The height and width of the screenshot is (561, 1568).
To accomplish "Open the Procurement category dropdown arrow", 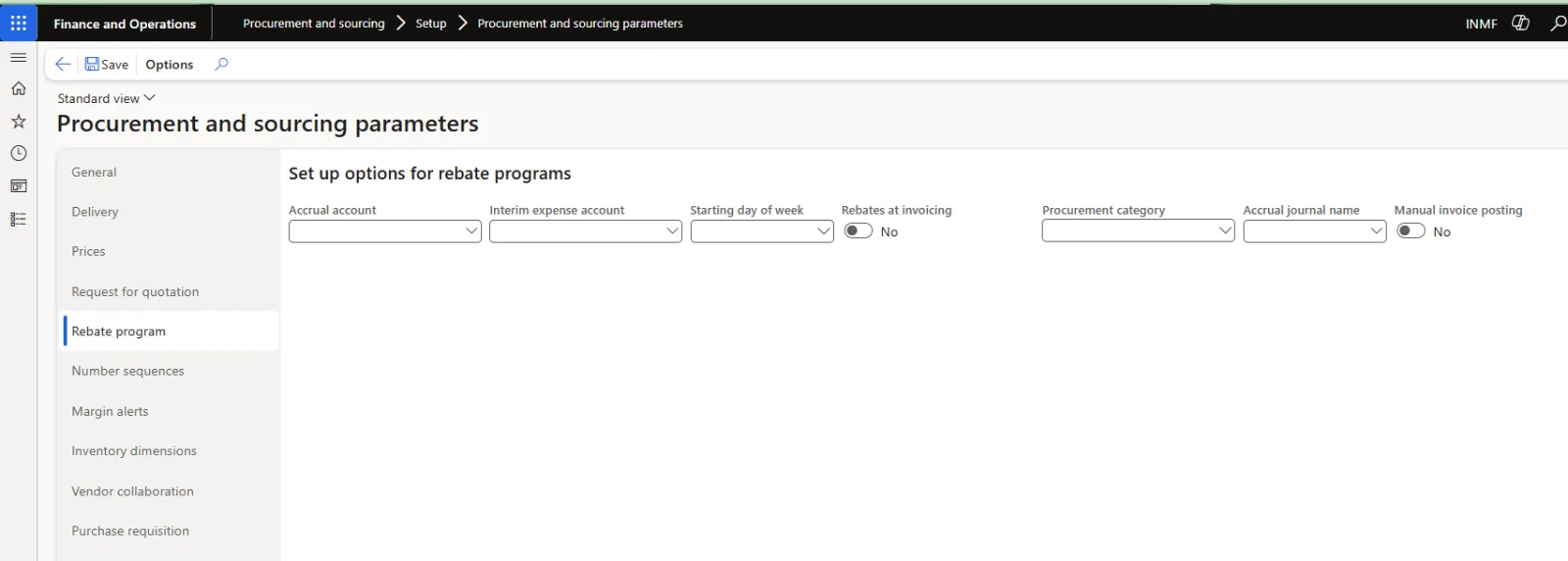I will 1225,231.
